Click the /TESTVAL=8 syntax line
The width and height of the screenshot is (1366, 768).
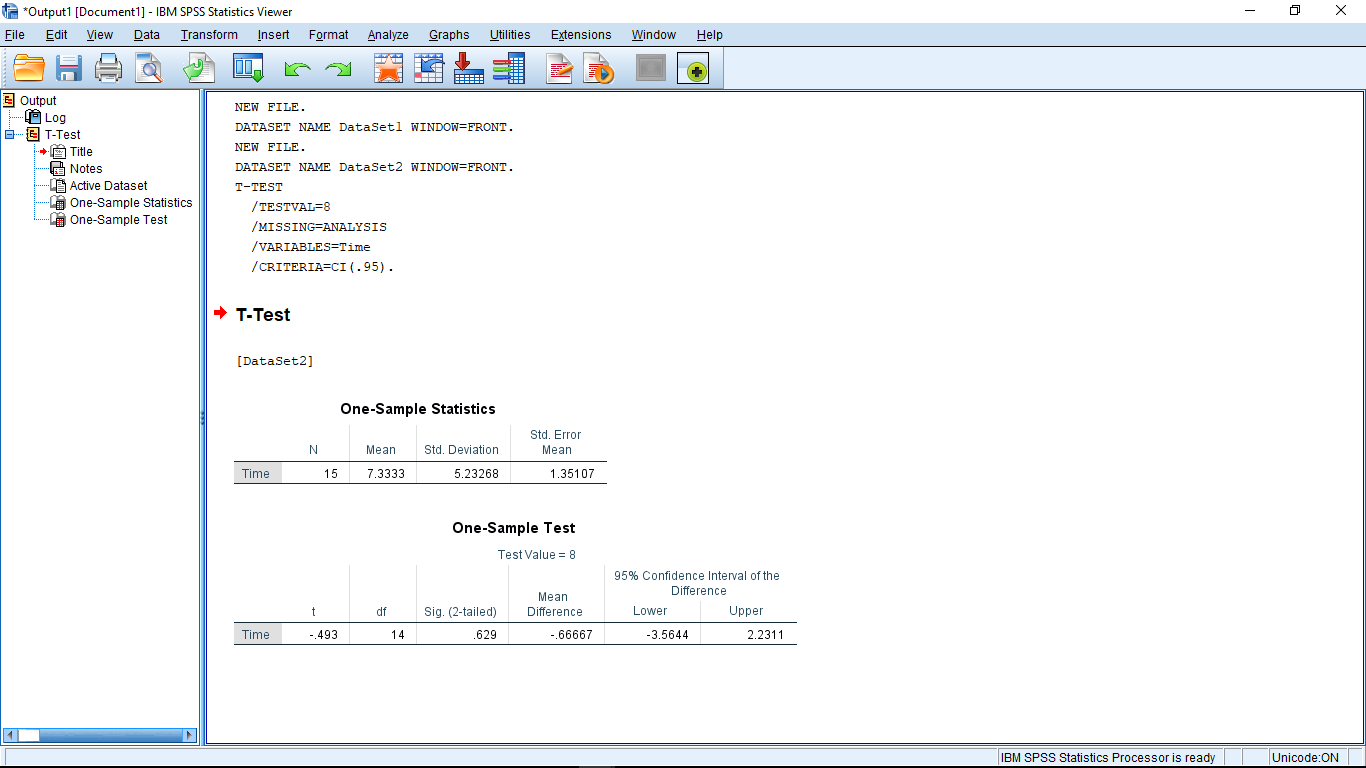(x=291, y=207)
